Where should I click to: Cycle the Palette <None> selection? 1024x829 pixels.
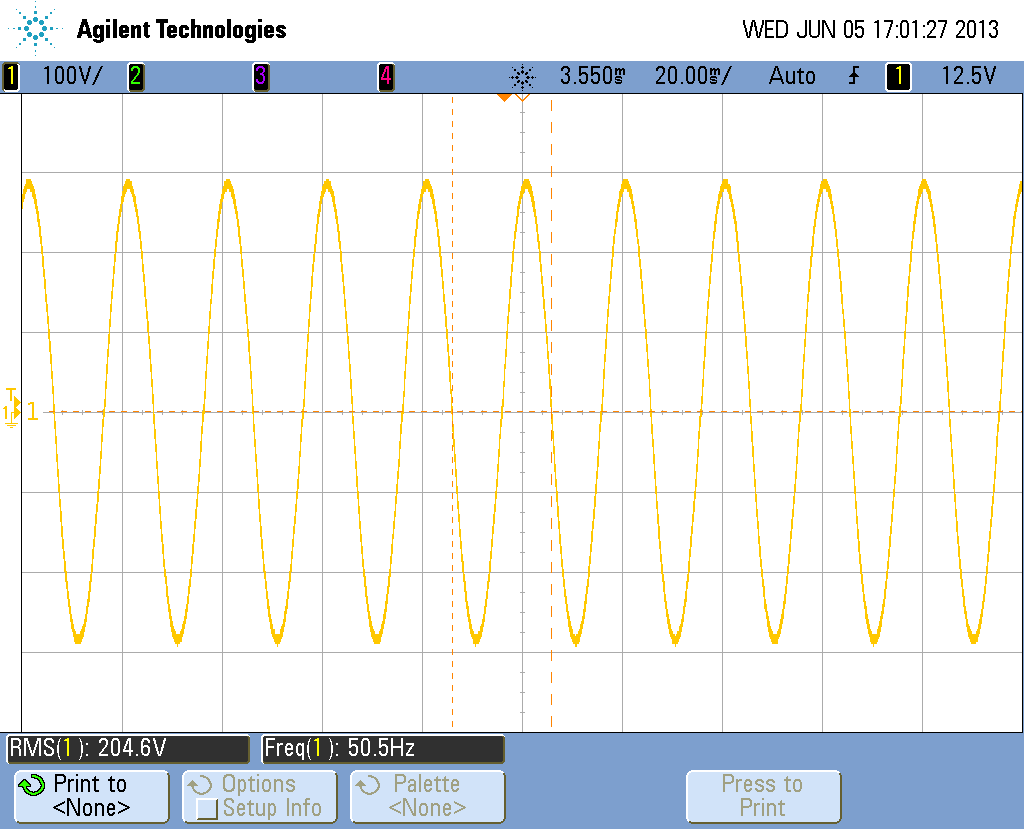pos(427,796)
